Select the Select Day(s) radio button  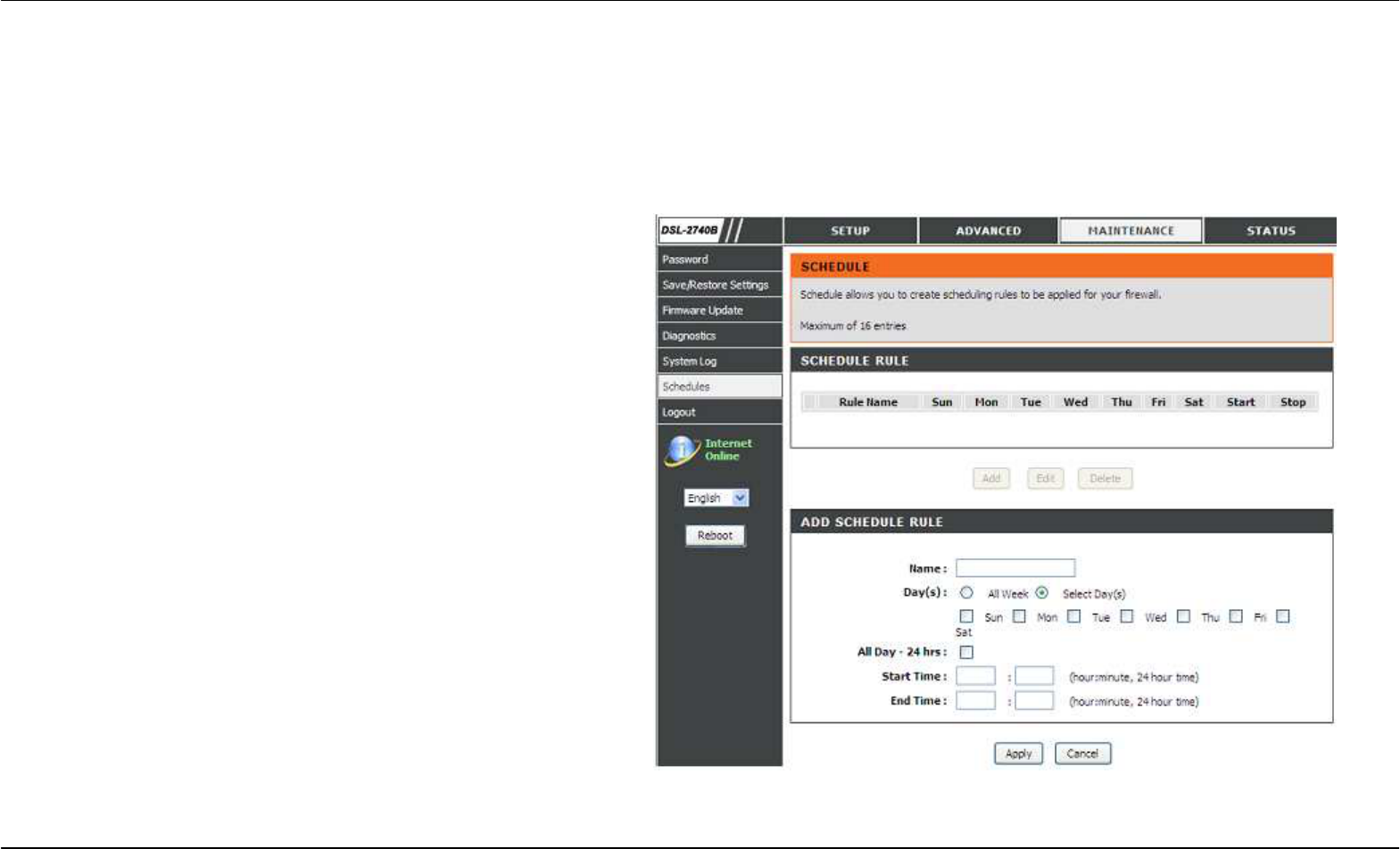pos(1041,593)
